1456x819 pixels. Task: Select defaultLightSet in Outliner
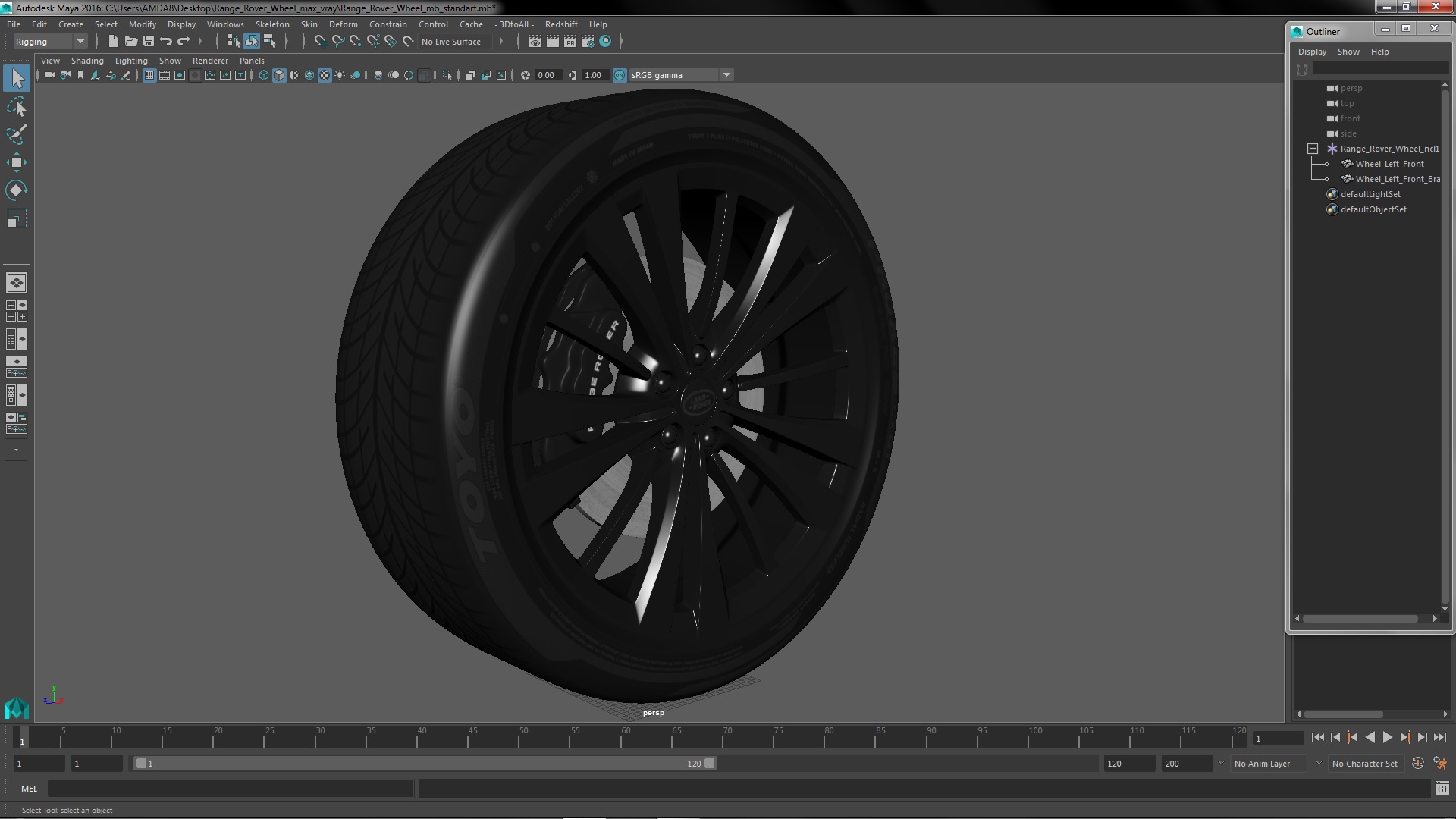coord(1370,194)
